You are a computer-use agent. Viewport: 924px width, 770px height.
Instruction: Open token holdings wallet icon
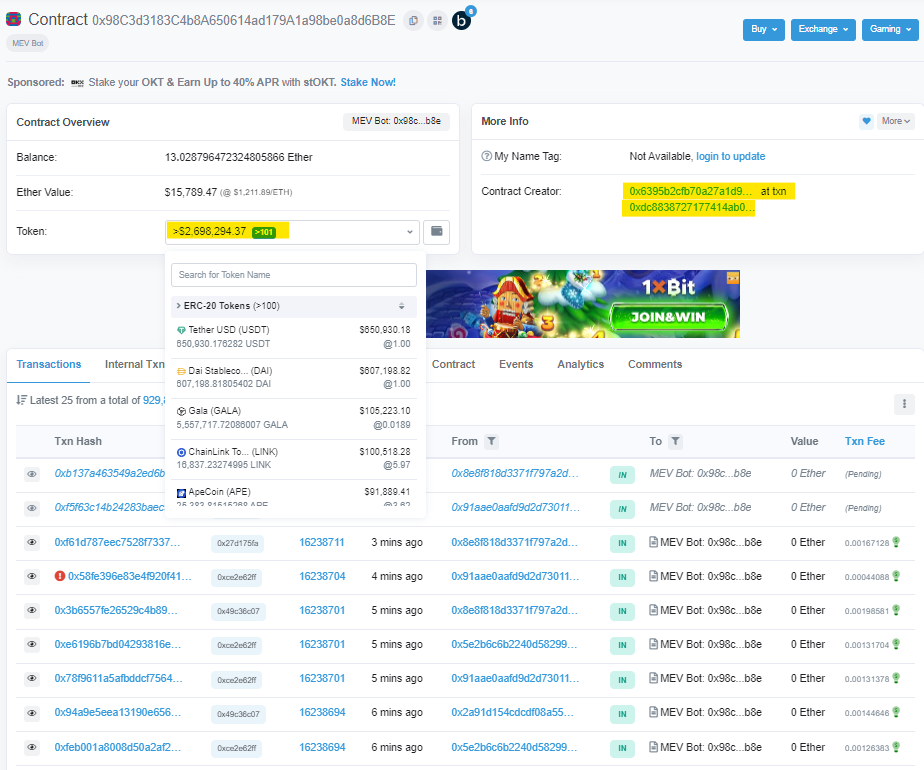(x=437, y=232)
